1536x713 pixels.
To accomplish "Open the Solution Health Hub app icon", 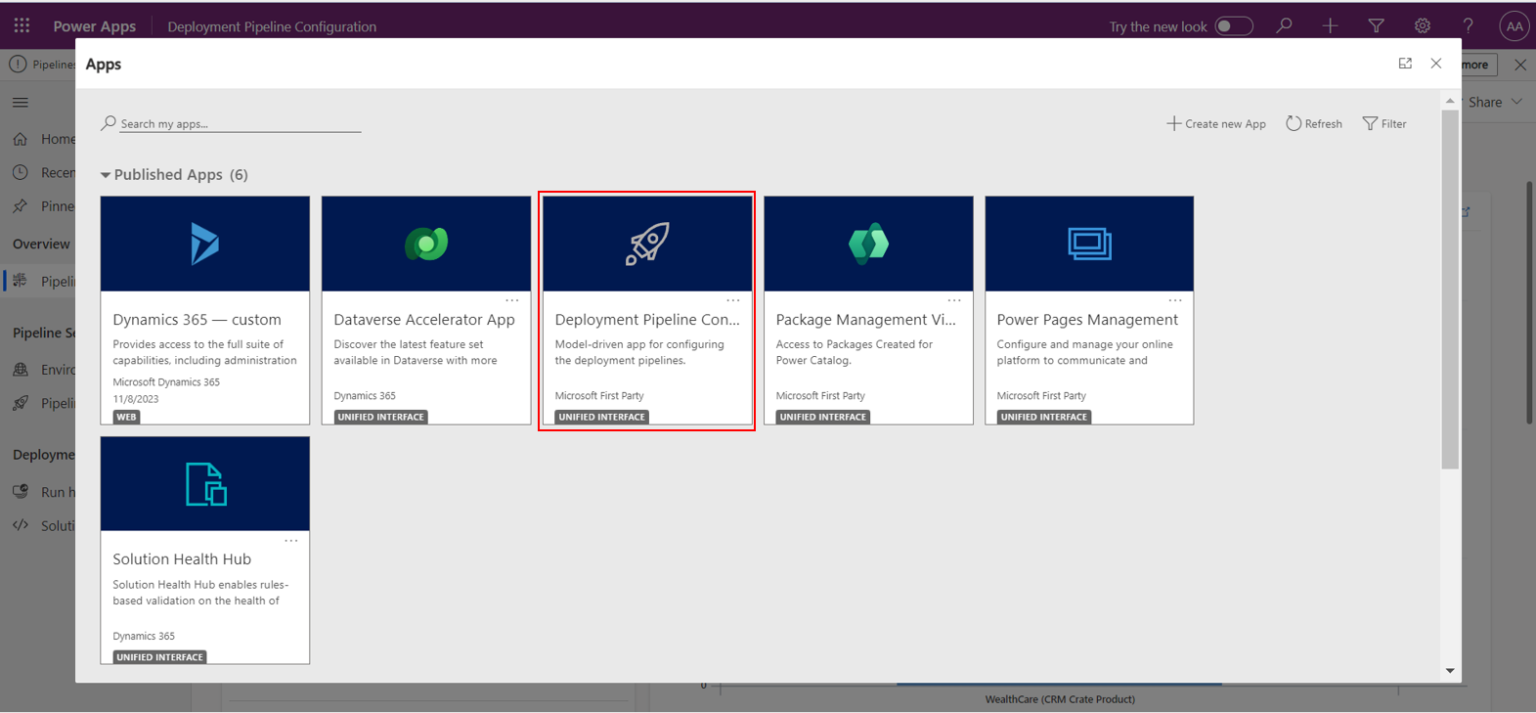I will click(204, 483).
